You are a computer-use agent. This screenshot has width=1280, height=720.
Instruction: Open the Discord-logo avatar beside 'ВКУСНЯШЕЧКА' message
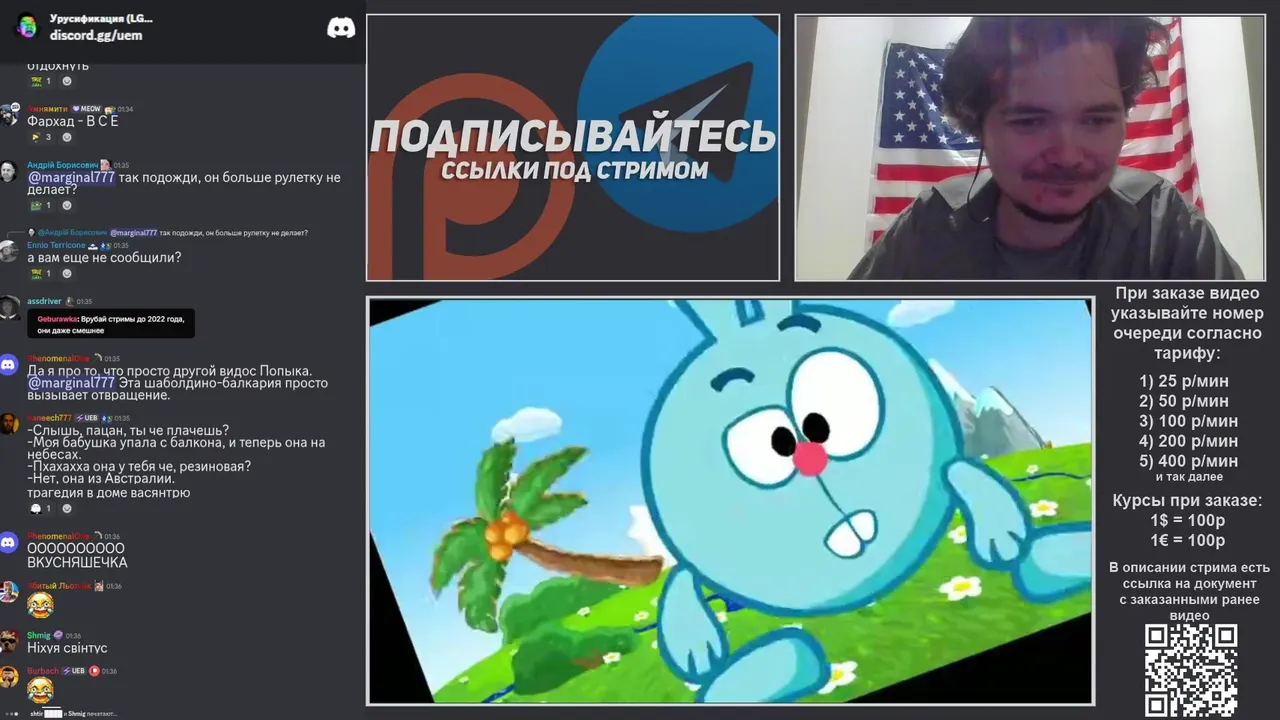pyautogui.click(x=9, y=543)
